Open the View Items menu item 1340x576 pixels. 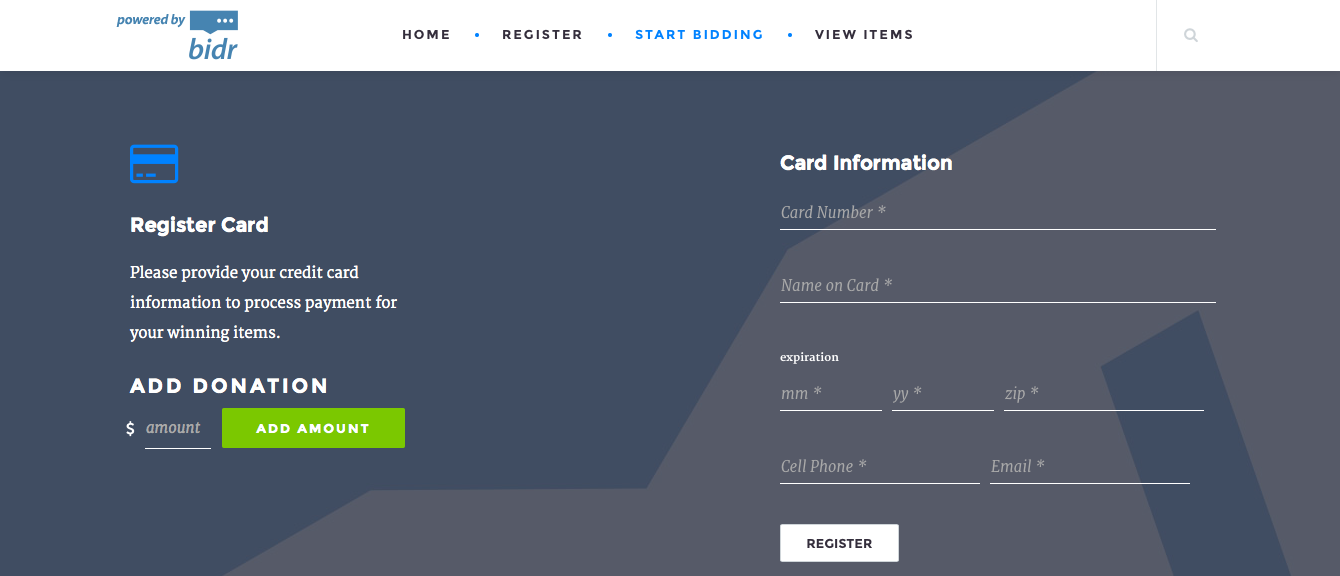(x=864, y=35)
